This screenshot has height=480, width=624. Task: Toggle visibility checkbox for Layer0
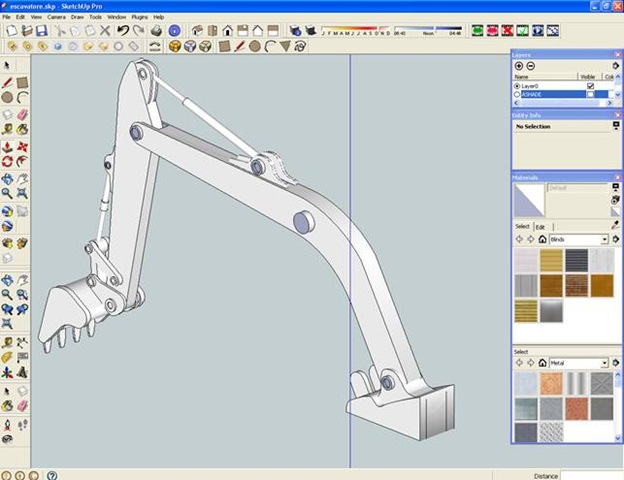pyautogui.click(x=590, y=86)
